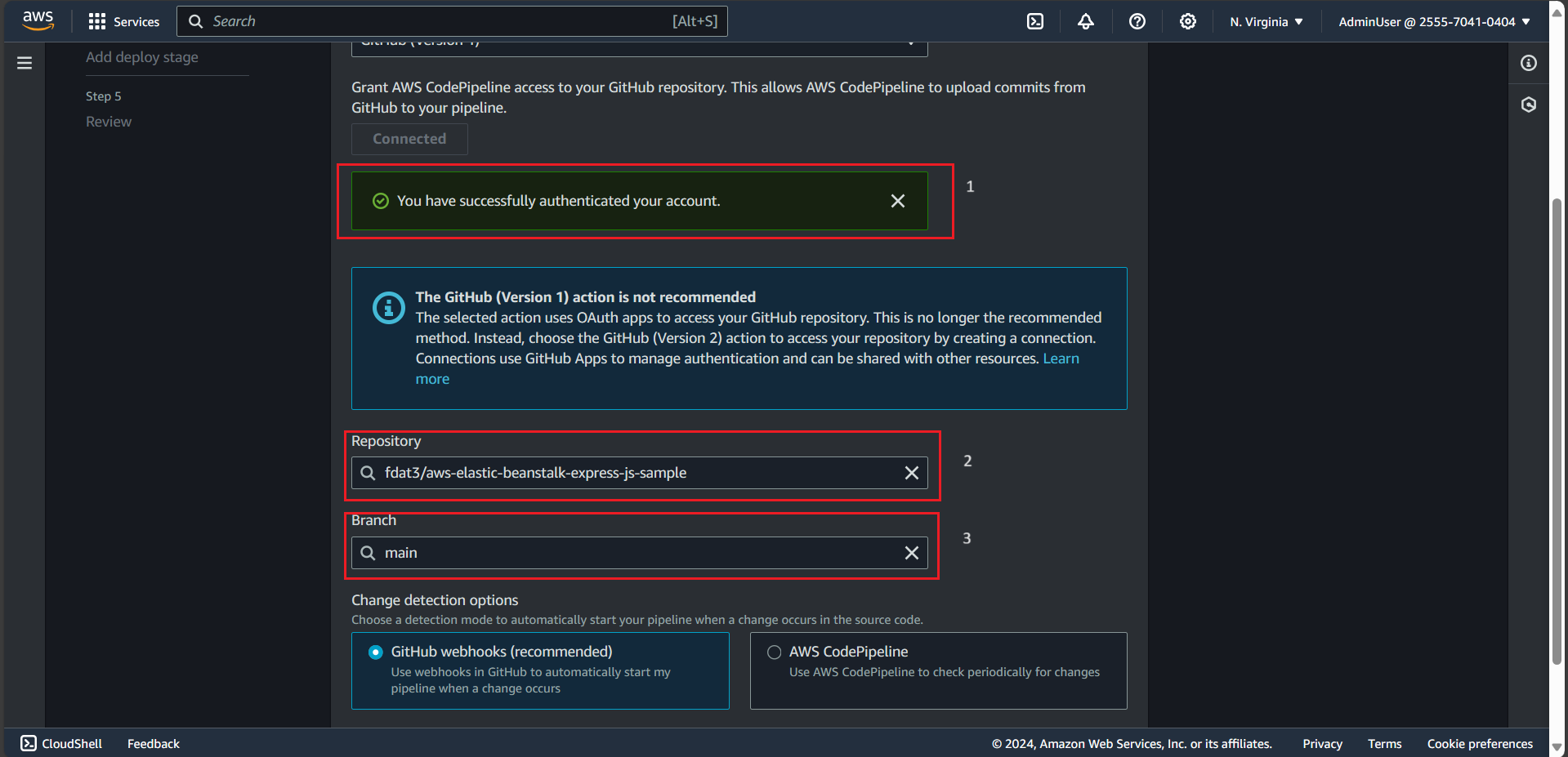Click the Repository search magnifier icon
1568x757 pixels.
369,473
